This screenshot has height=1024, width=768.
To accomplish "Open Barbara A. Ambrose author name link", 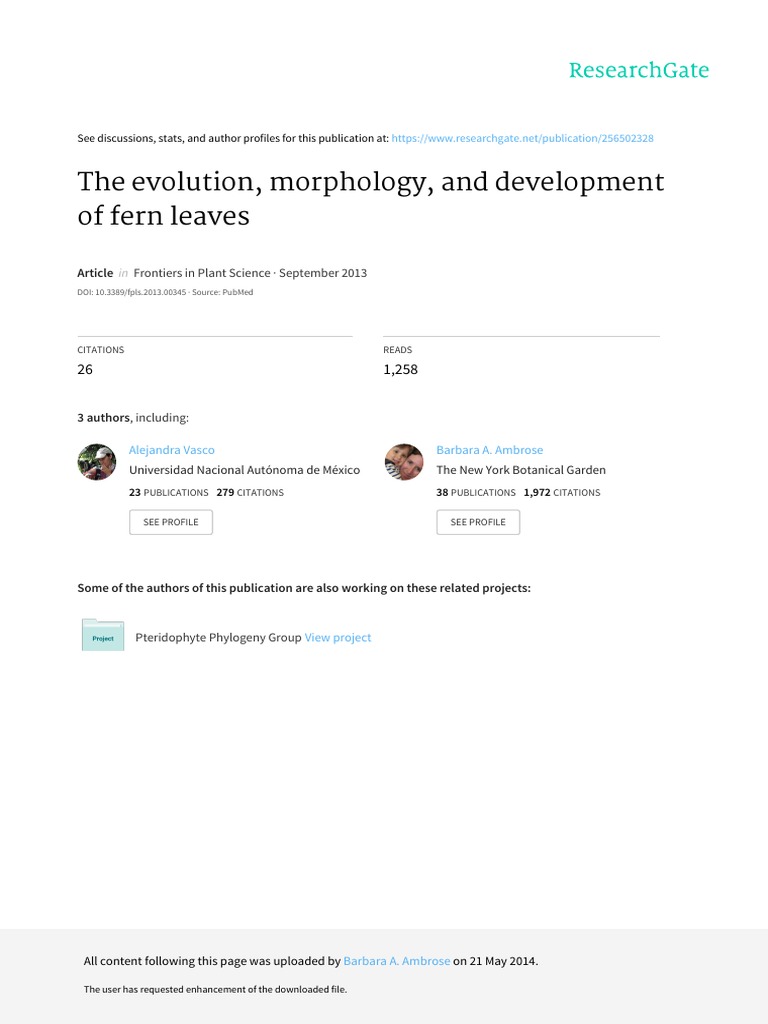I will click(489, 450).
